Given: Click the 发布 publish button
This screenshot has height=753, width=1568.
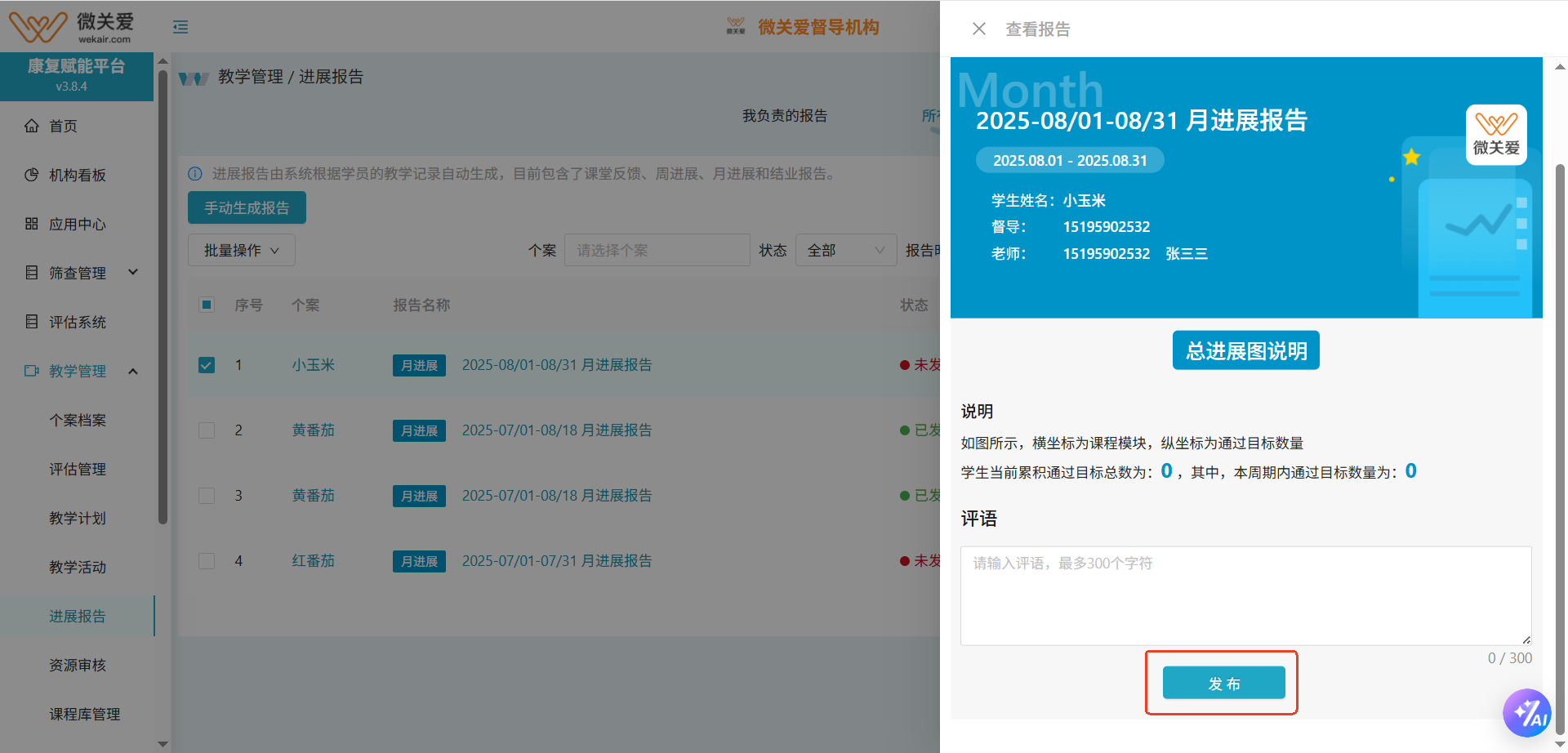Looking at the screenshot, I should coord(1223,684).
